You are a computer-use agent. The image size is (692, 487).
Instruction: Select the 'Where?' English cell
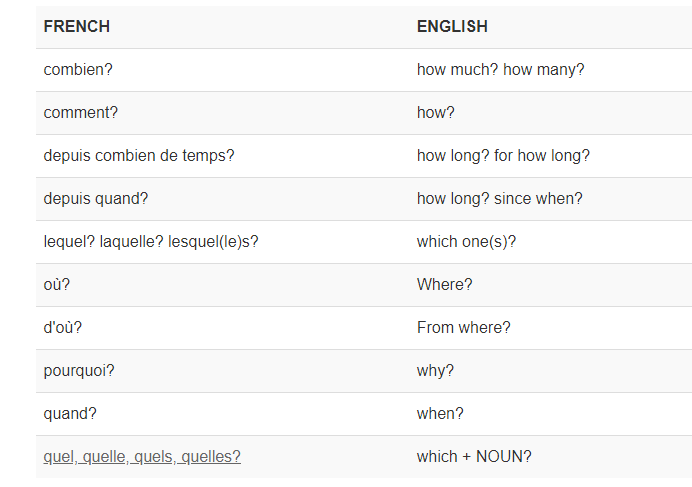click(445, 285)
